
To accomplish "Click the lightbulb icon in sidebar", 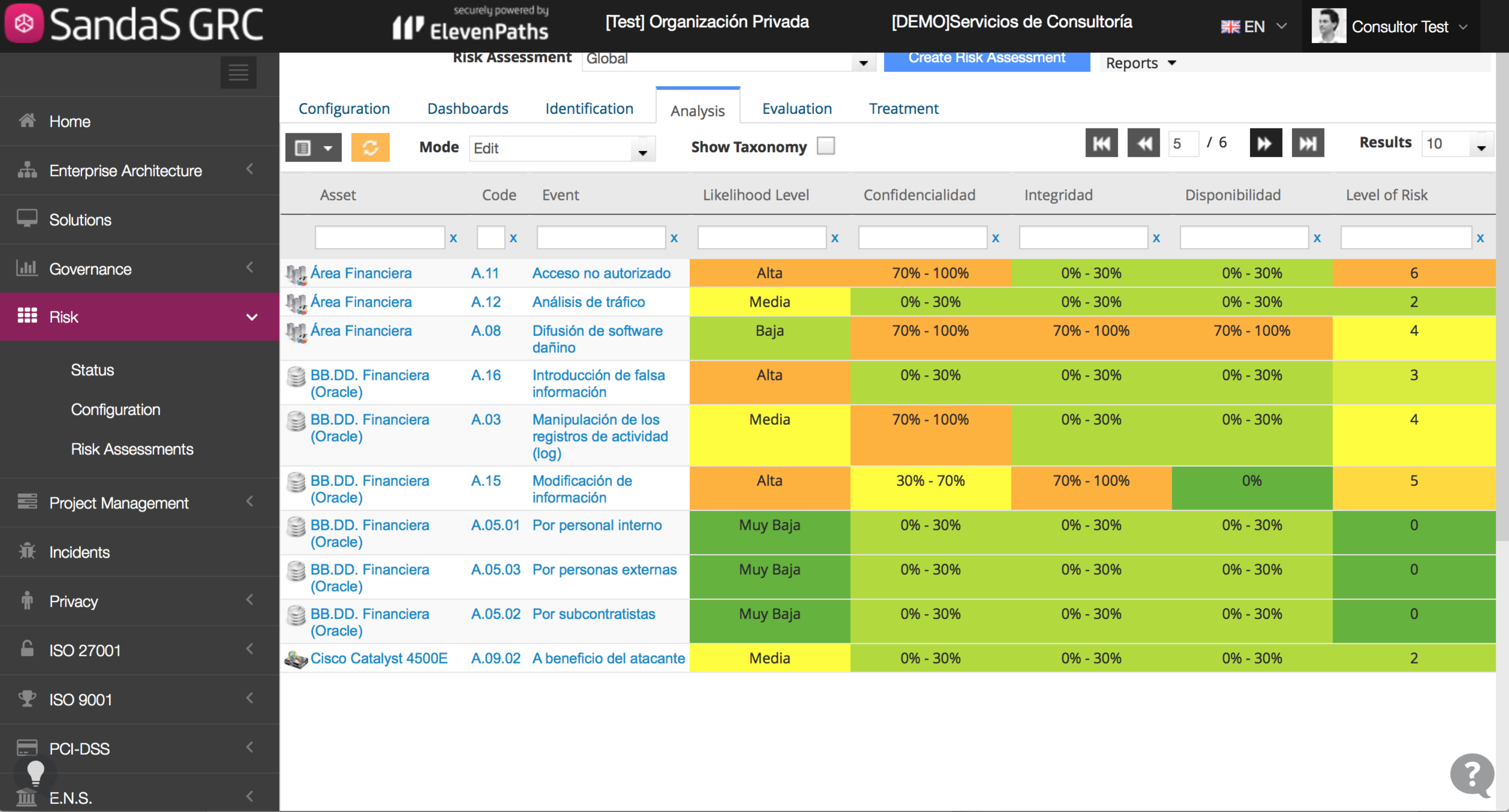I will pyautogui.click(x=36, y=773).
